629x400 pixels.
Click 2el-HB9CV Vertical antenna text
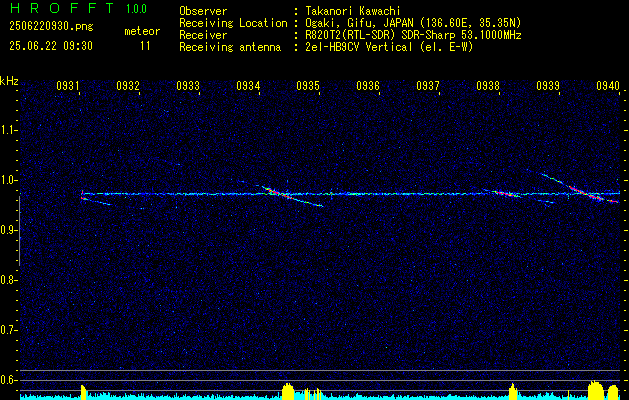pyautogui.click(x=389, y=47)
